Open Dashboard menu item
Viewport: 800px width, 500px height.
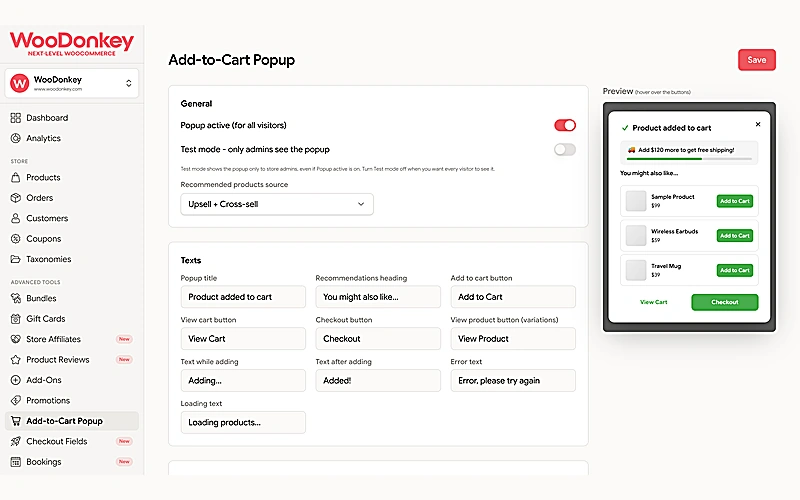click(x=72, y=118)
